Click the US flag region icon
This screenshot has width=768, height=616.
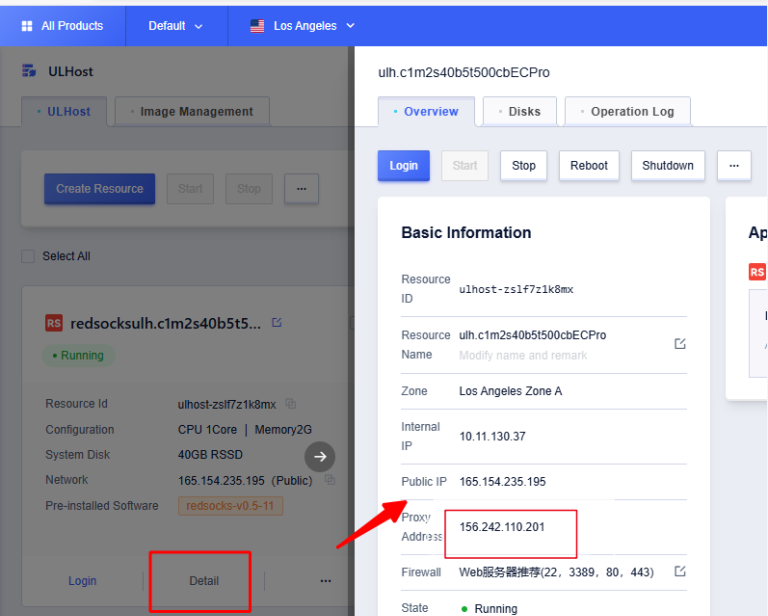coord(257,26)
